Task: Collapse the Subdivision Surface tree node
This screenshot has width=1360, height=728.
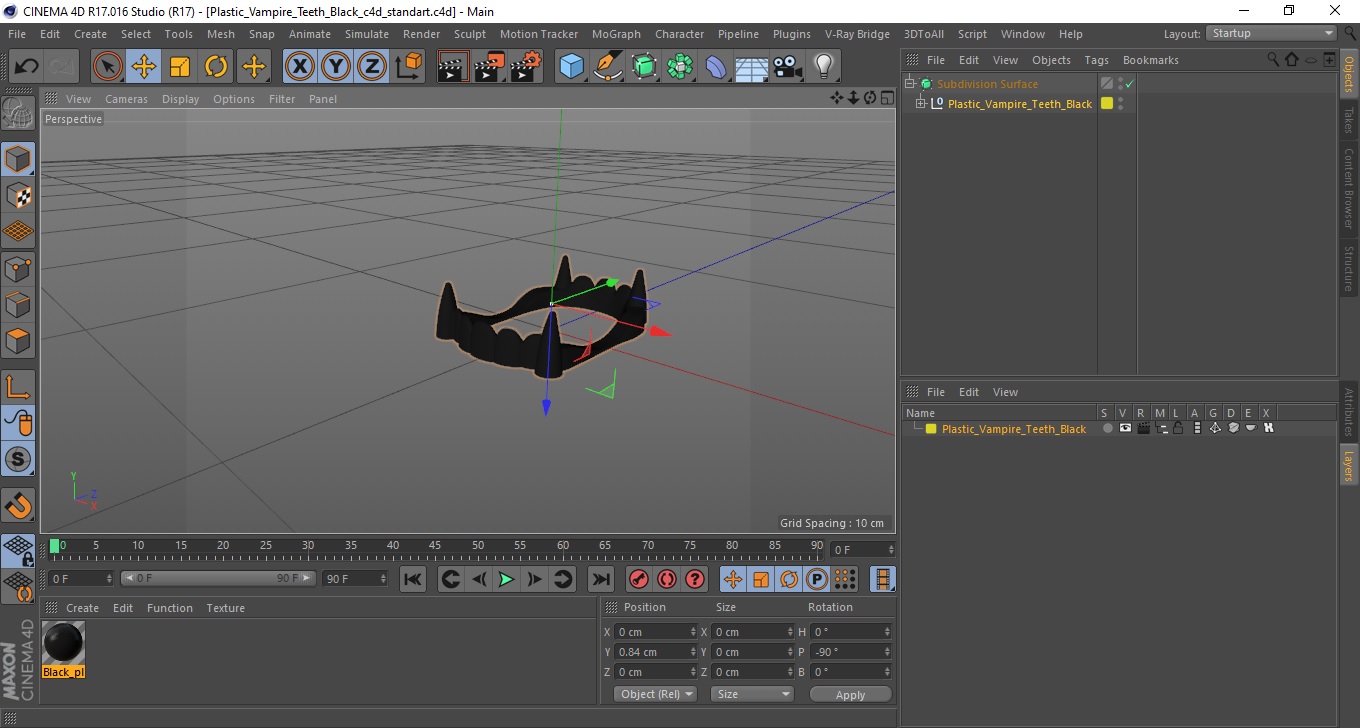Action: (910, 84)
